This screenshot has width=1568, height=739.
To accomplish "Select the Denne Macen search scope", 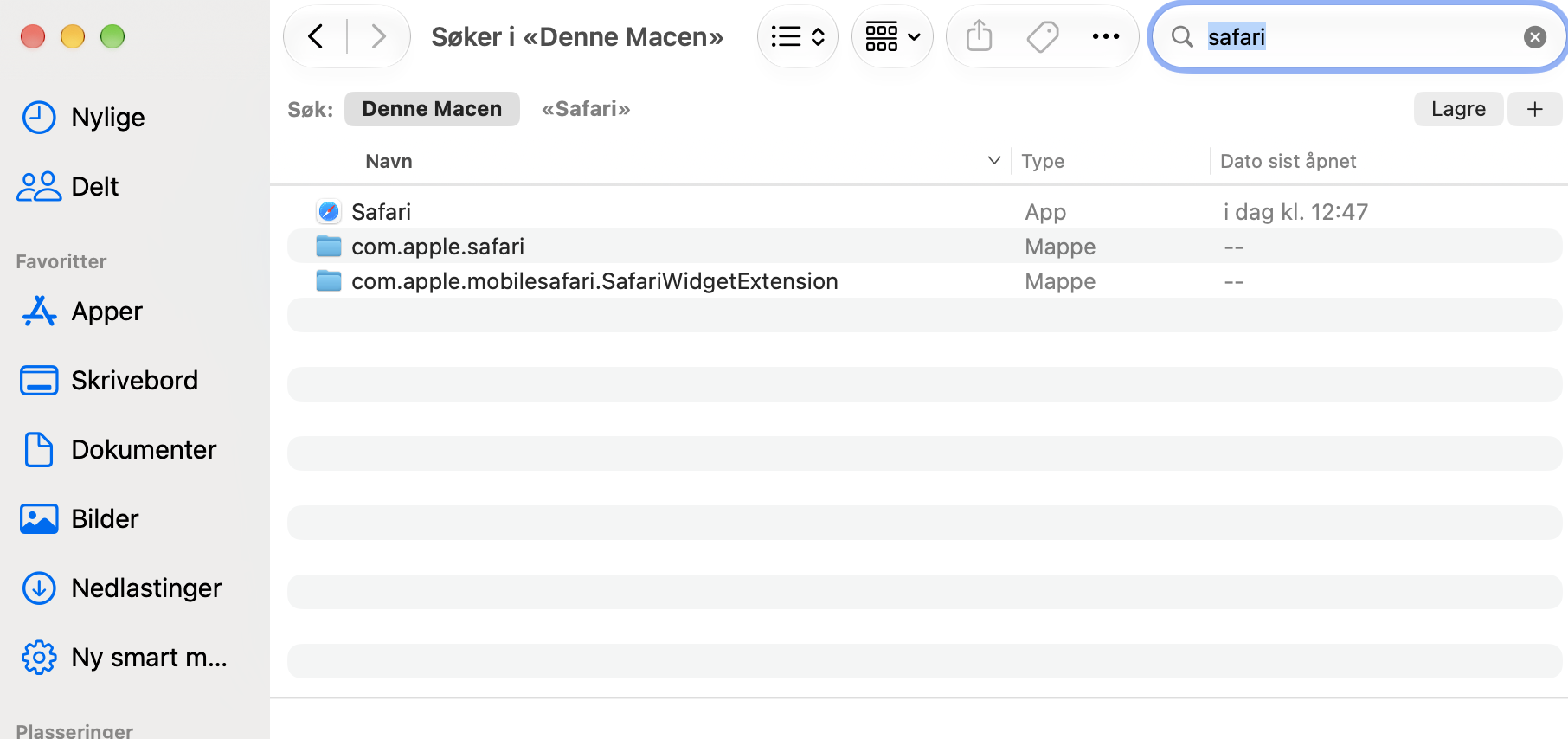I will click(432, 109).
